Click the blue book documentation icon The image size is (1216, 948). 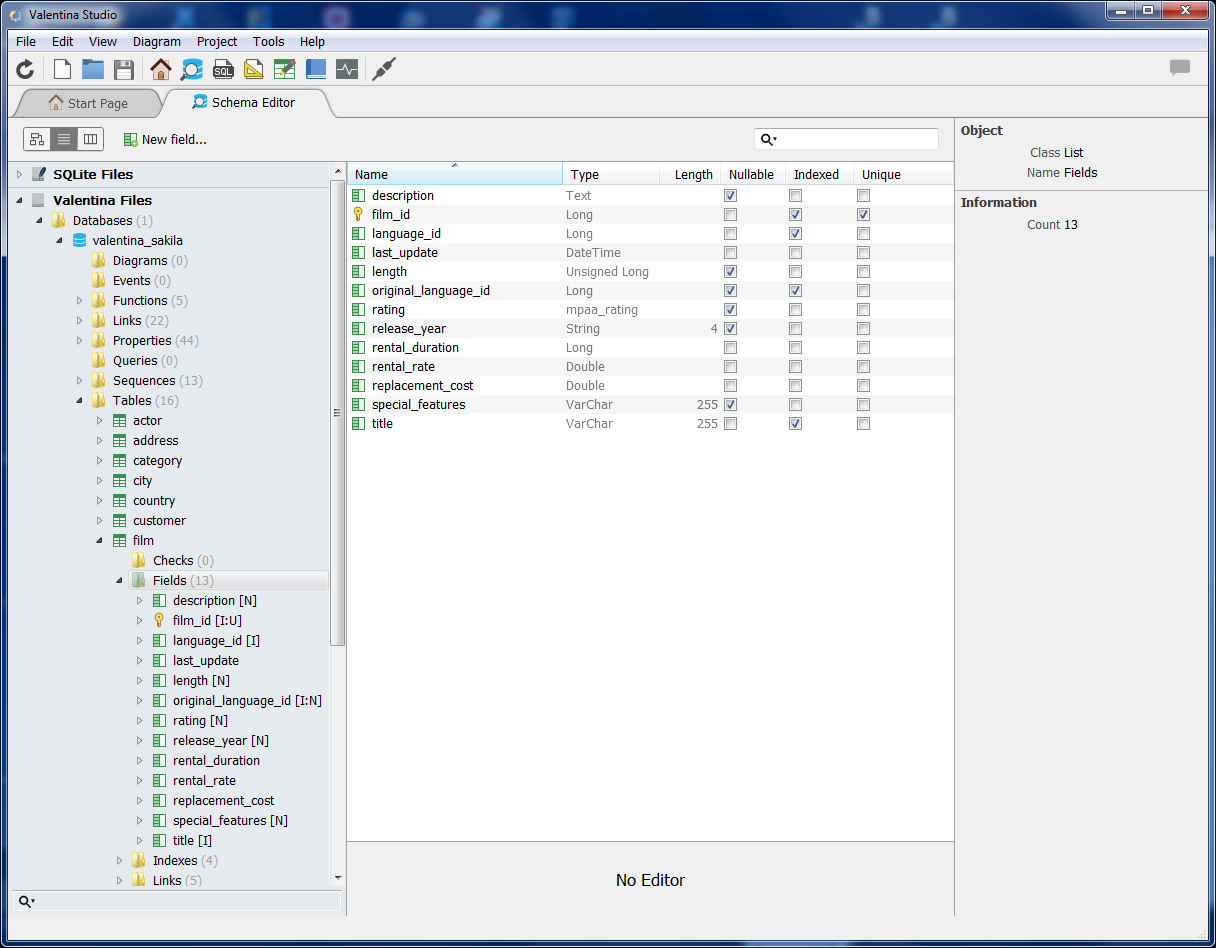(x=316, y=69)
